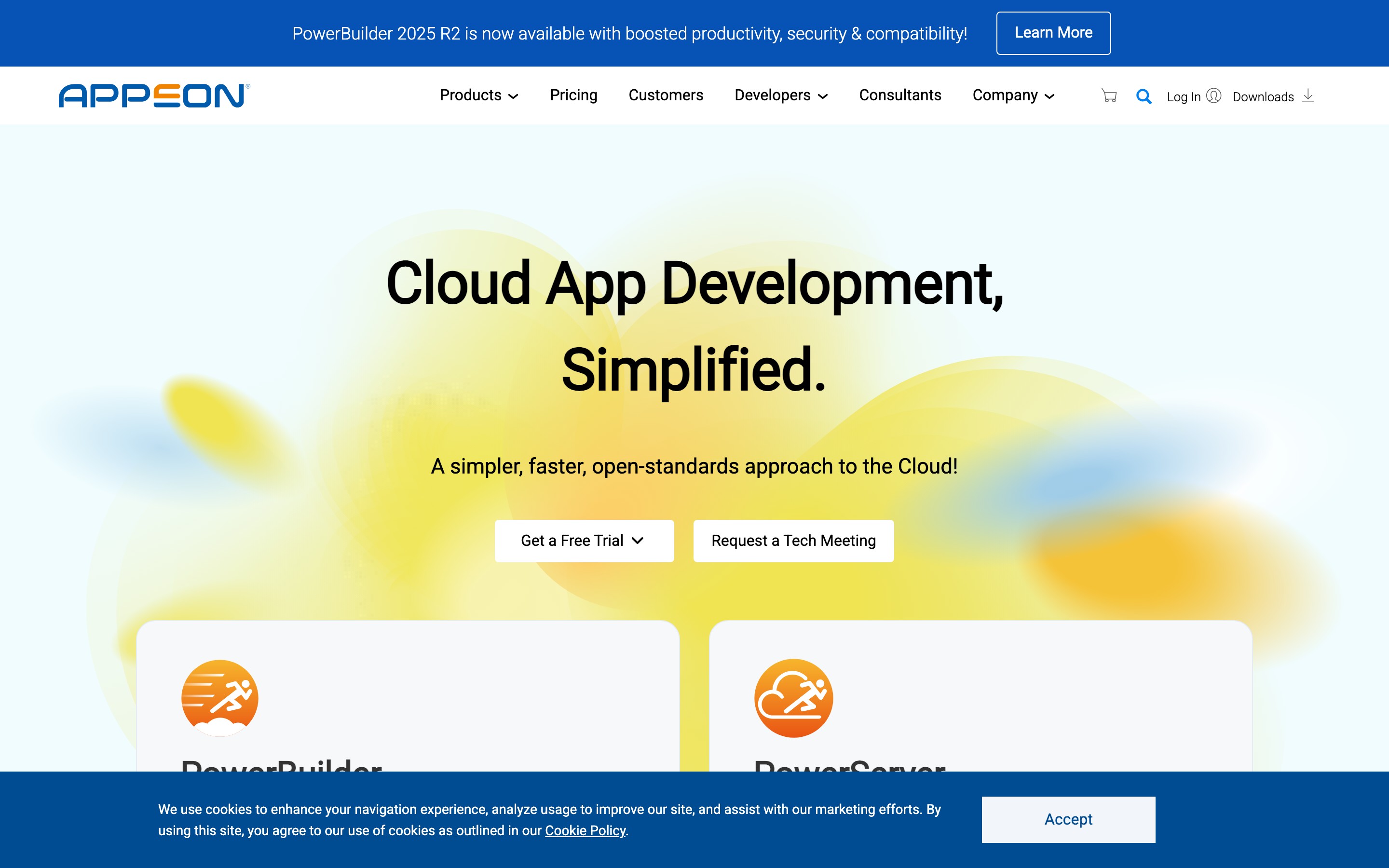Click Request a Tech Meeting
Image resolution: width=1389 pixels, height=868 pixels.
(793, 541)
